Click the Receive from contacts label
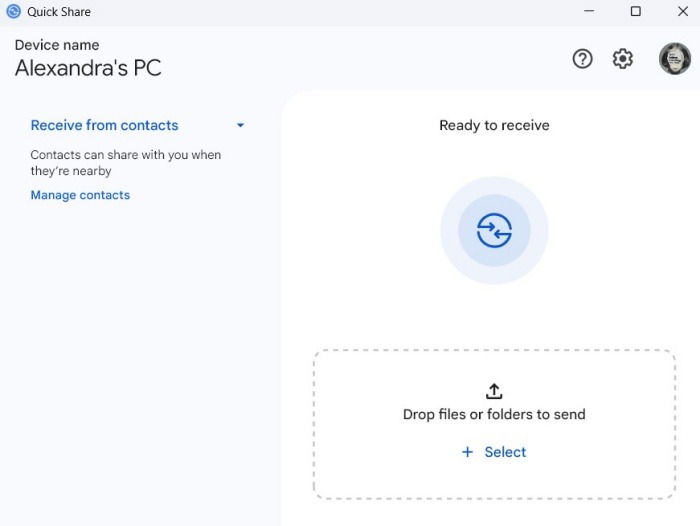This screenshot has width=700, height=526. click(x=104, y=125)
